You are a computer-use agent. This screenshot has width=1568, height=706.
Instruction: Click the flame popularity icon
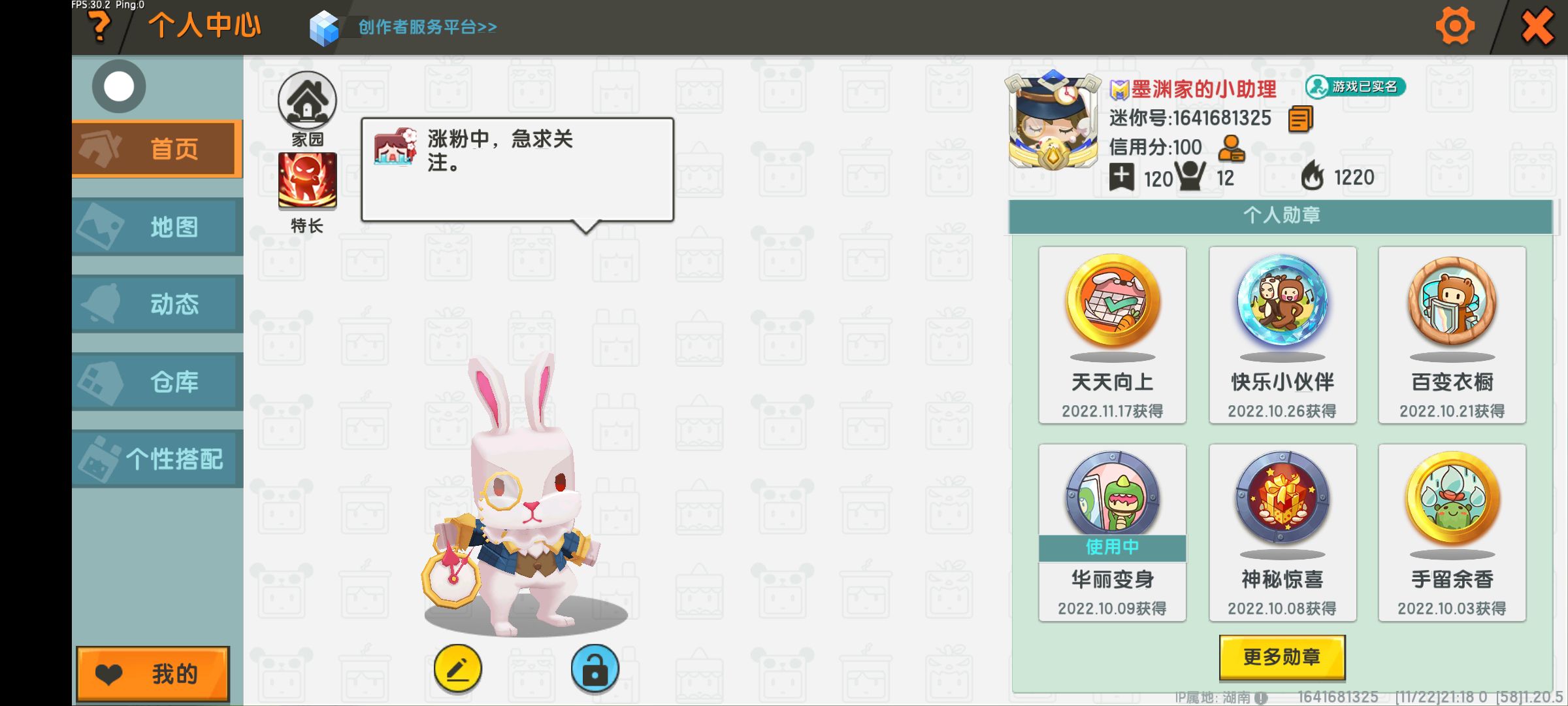tap(1312, 176)
